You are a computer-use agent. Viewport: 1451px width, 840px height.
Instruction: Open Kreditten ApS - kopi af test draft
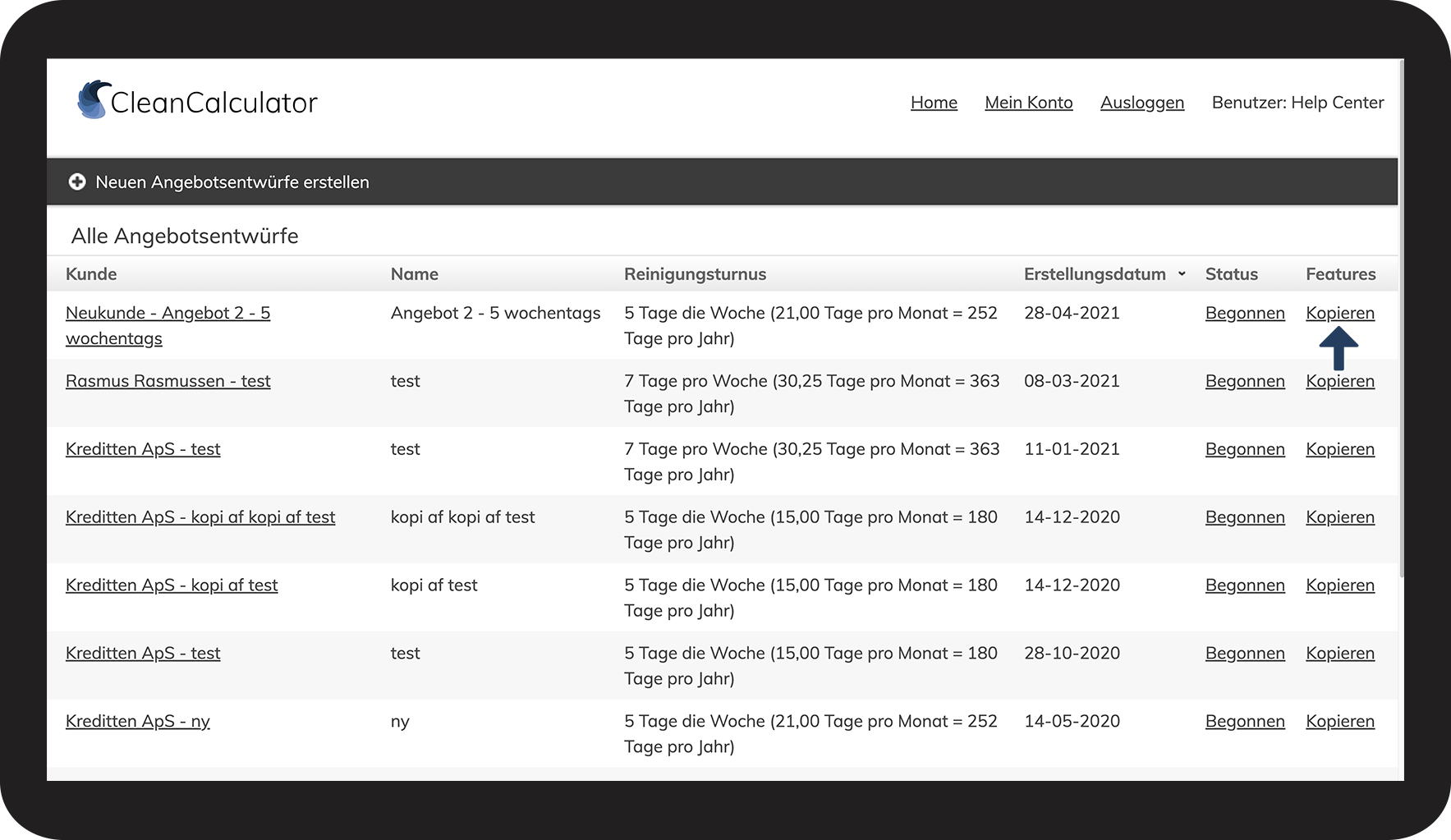pyautogui.click(x=172, y=585)
